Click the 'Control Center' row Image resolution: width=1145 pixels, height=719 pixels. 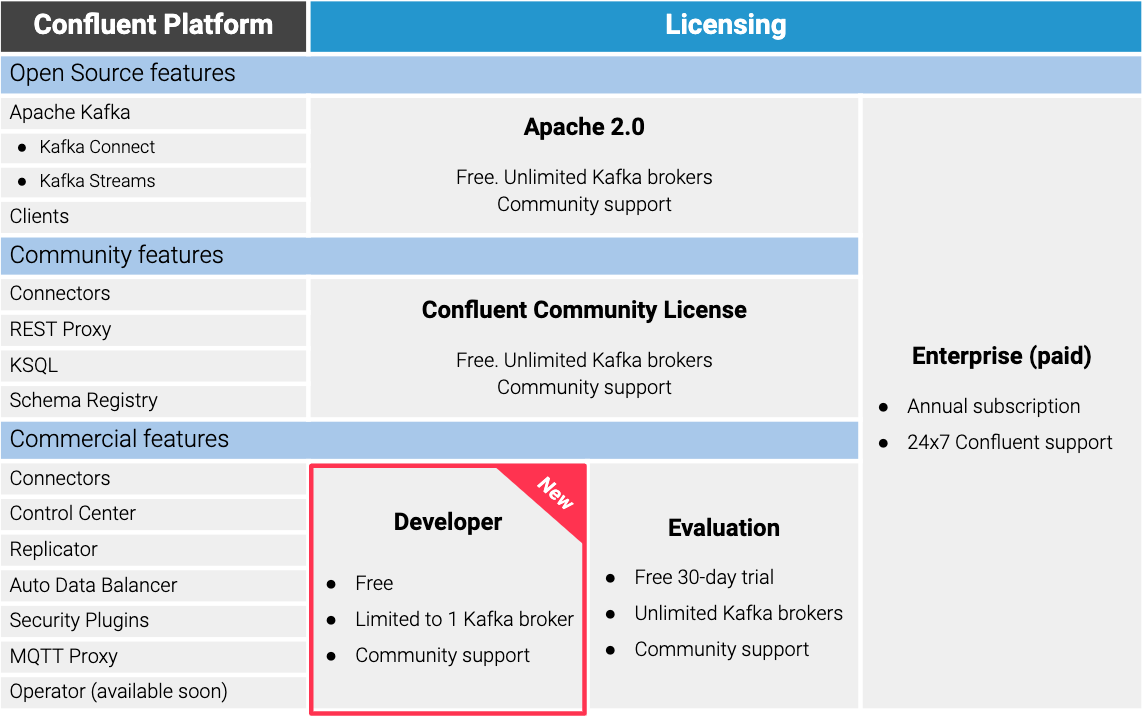point(153,514)
